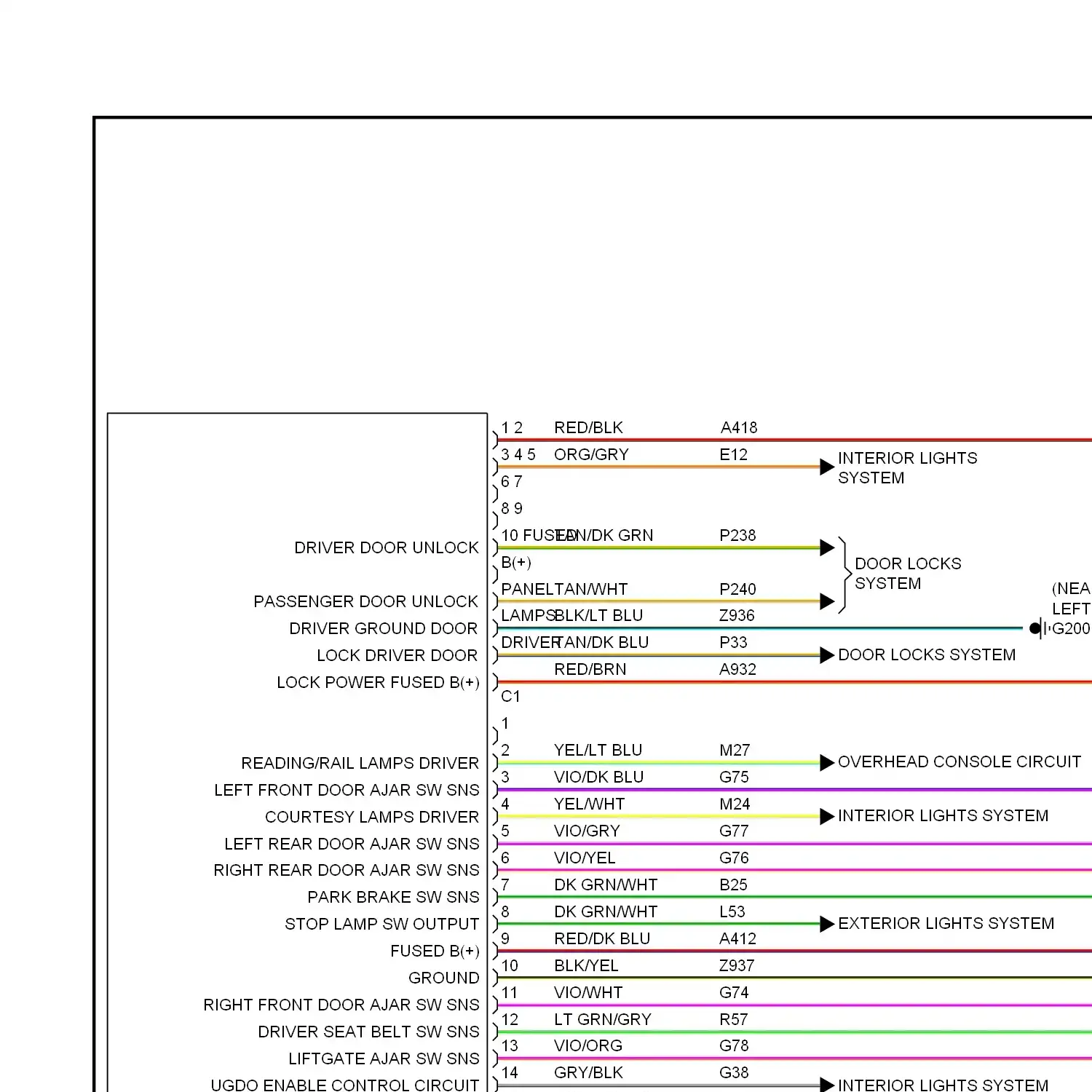Click arrowhead pointing to OVERHEAD CONSOLE CIRCUIT

[827, 763]
